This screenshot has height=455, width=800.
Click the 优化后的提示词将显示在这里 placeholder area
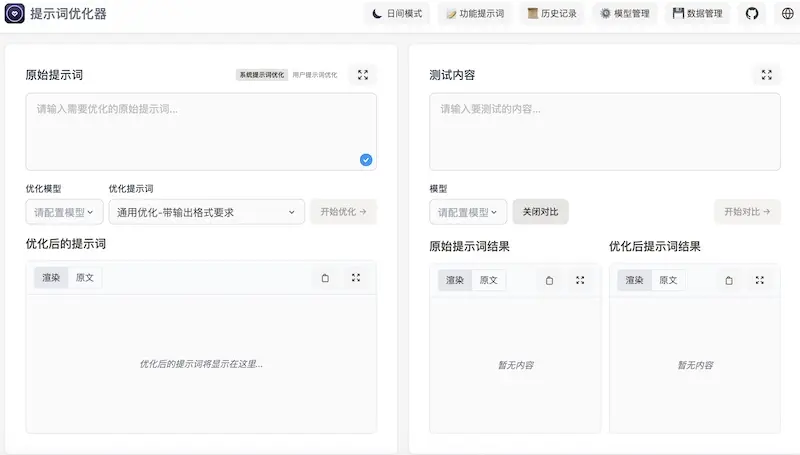pyautogui.click(x=201, y=364)
